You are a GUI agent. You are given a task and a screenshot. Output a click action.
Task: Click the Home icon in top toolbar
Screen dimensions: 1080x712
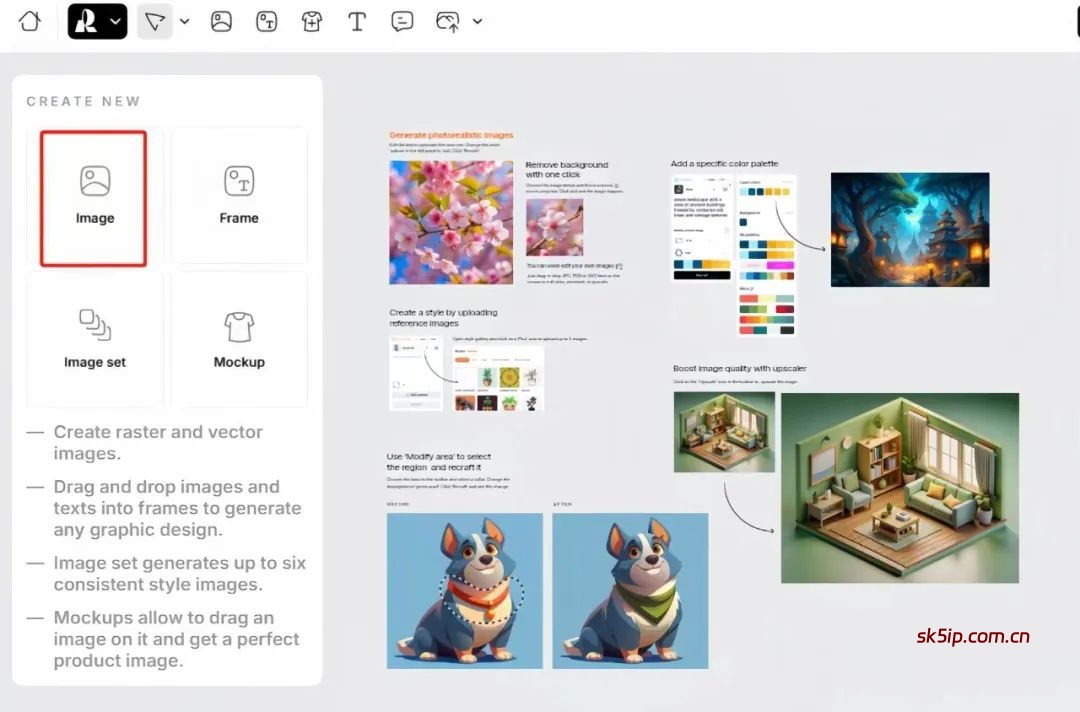click(30, 21)
